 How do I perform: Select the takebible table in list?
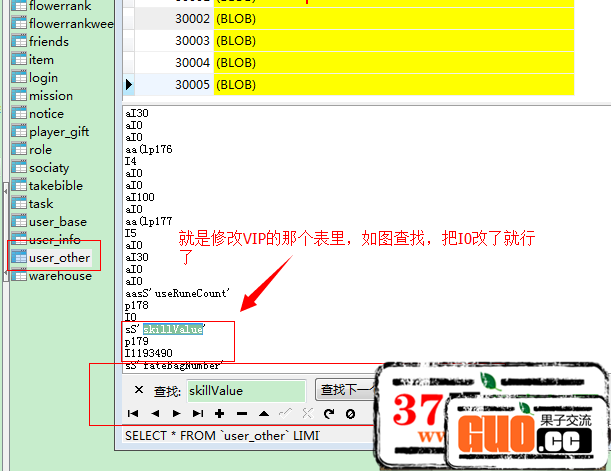click(55, 186)
